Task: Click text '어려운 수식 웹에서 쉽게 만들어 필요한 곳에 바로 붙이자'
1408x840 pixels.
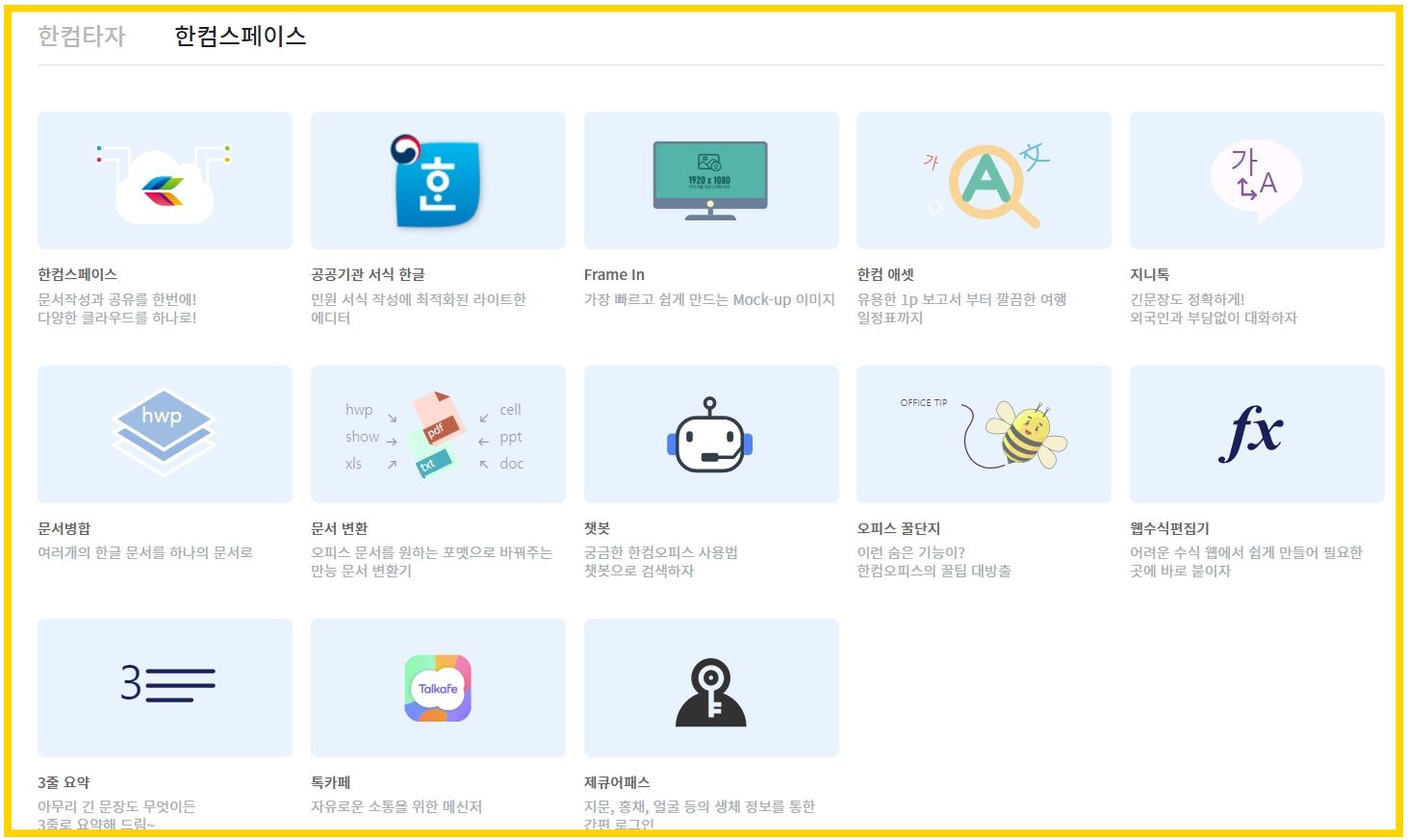Action: 1246,562
